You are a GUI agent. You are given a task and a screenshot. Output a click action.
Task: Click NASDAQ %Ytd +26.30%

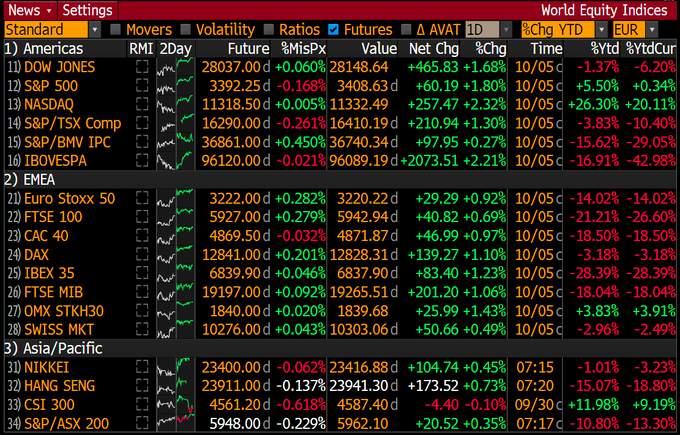(x=593, y=105)
